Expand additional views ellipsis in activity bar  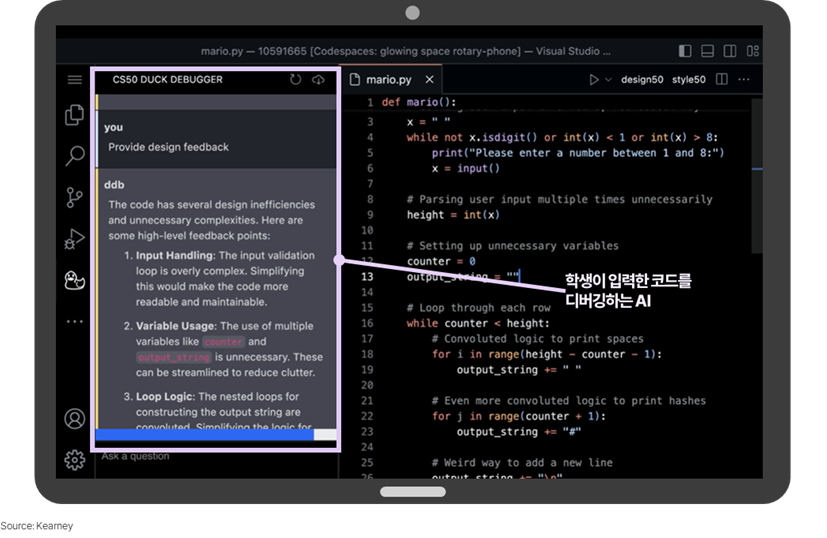point(74,322)
